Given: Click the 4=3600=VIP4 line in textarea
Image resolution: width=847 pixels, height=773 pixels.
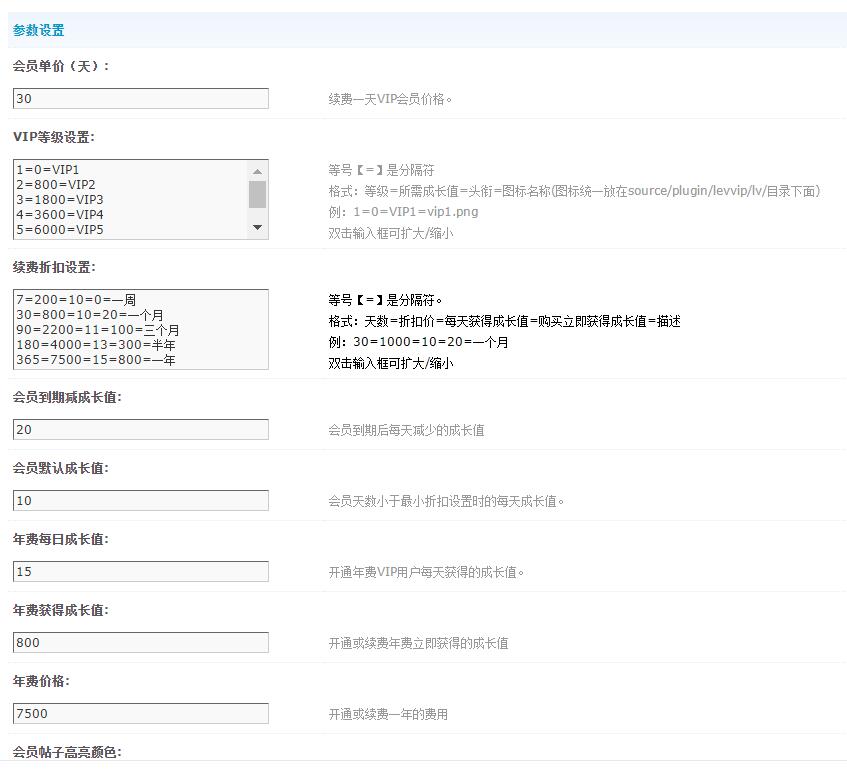Looking at the screenshot, I should pos(60,215).
